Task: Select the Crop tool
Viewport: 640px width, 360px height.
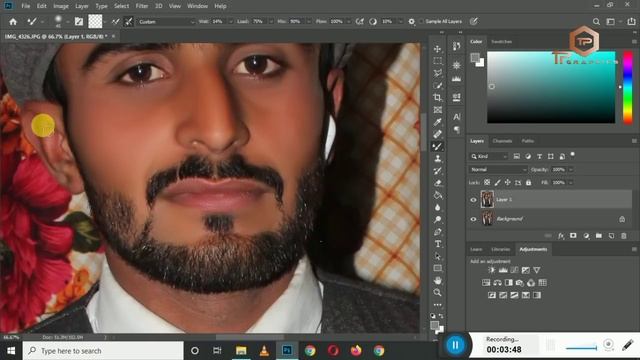Action: click(x=438, y=98)
